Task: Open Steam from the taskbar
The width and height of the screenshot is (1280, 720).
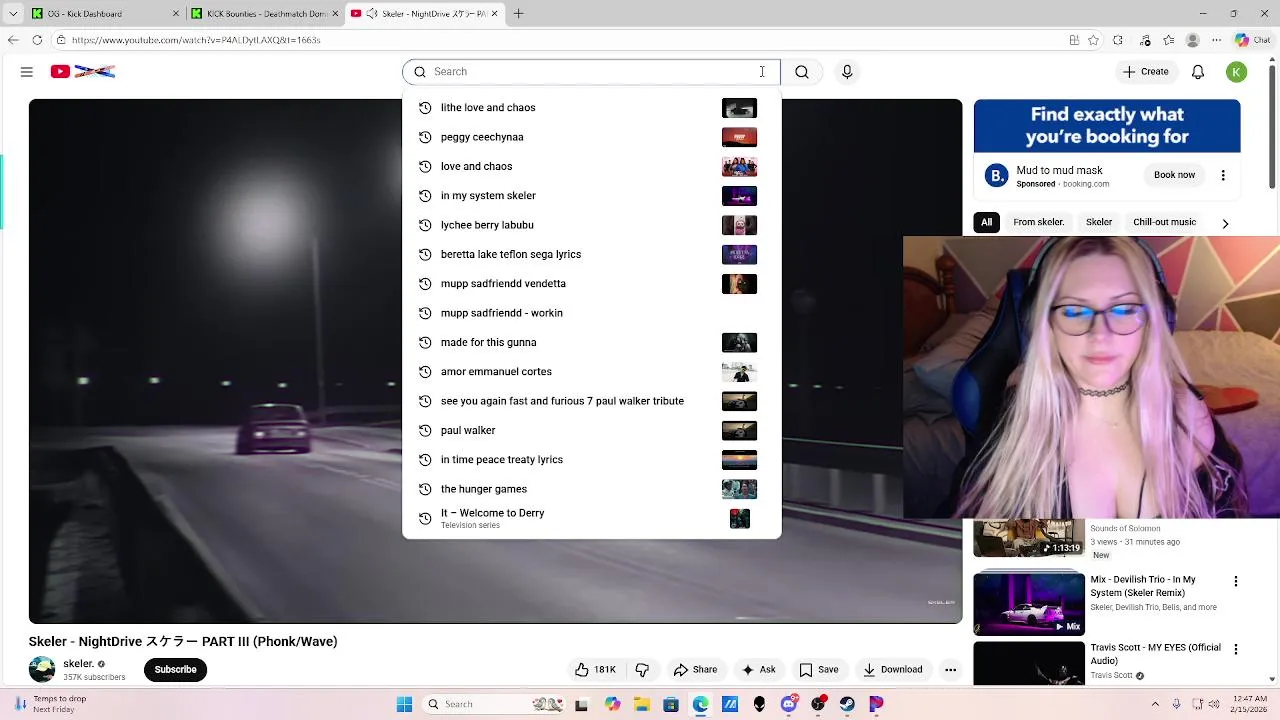Action: (x=847, y=704)
